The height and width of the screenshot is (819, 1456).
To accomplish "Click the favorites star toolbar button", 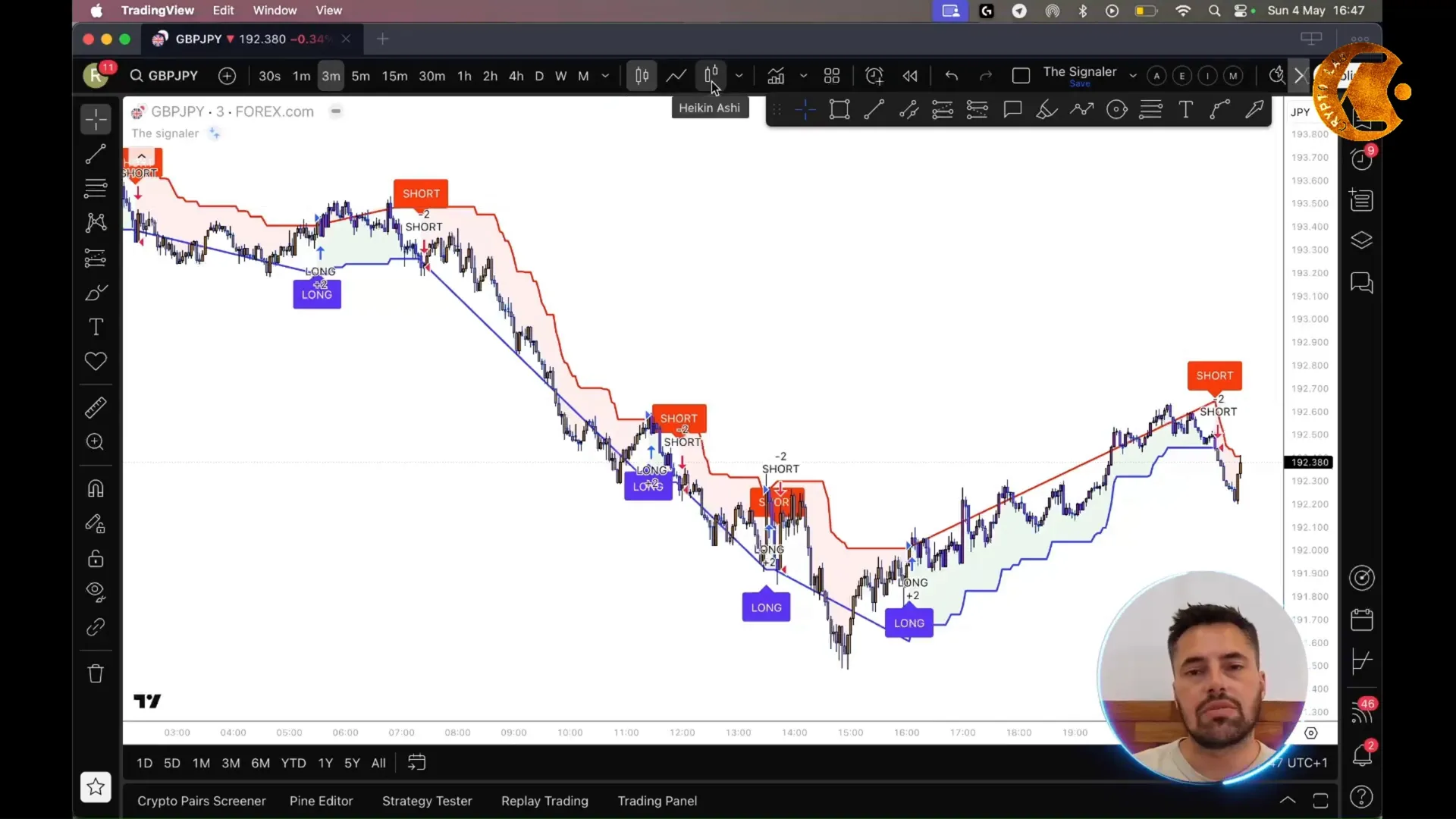I will (96, 787).
